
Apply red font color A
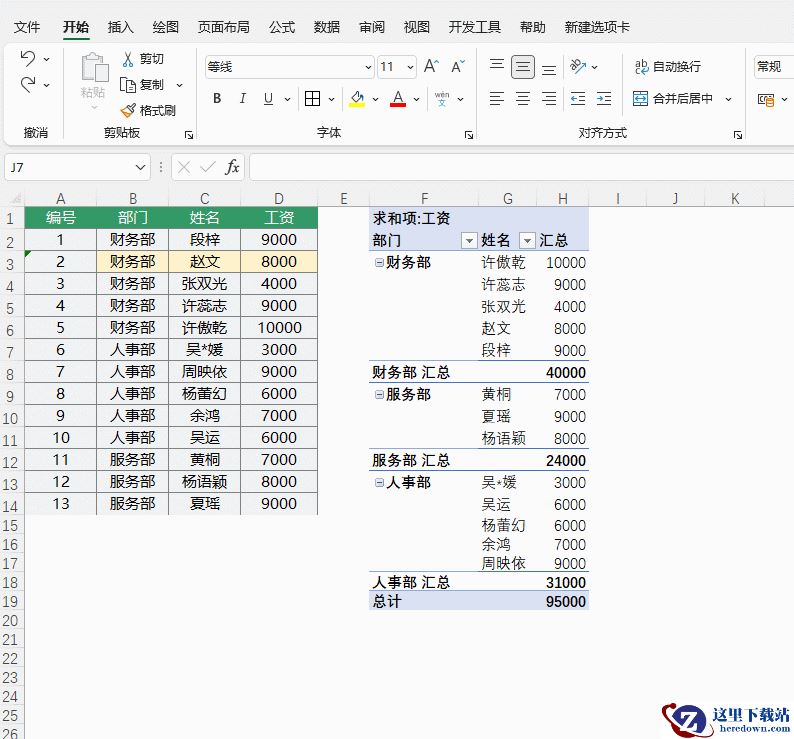[x=398, y=99]
